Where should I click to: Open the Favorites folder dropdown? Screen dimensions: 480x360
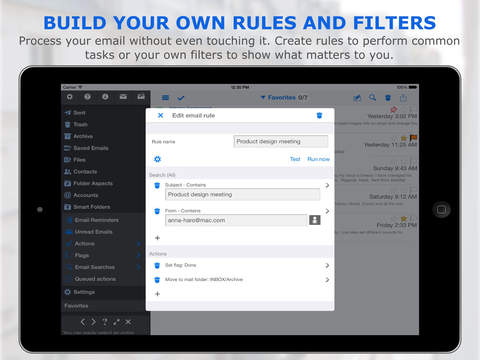pos(284,97)
